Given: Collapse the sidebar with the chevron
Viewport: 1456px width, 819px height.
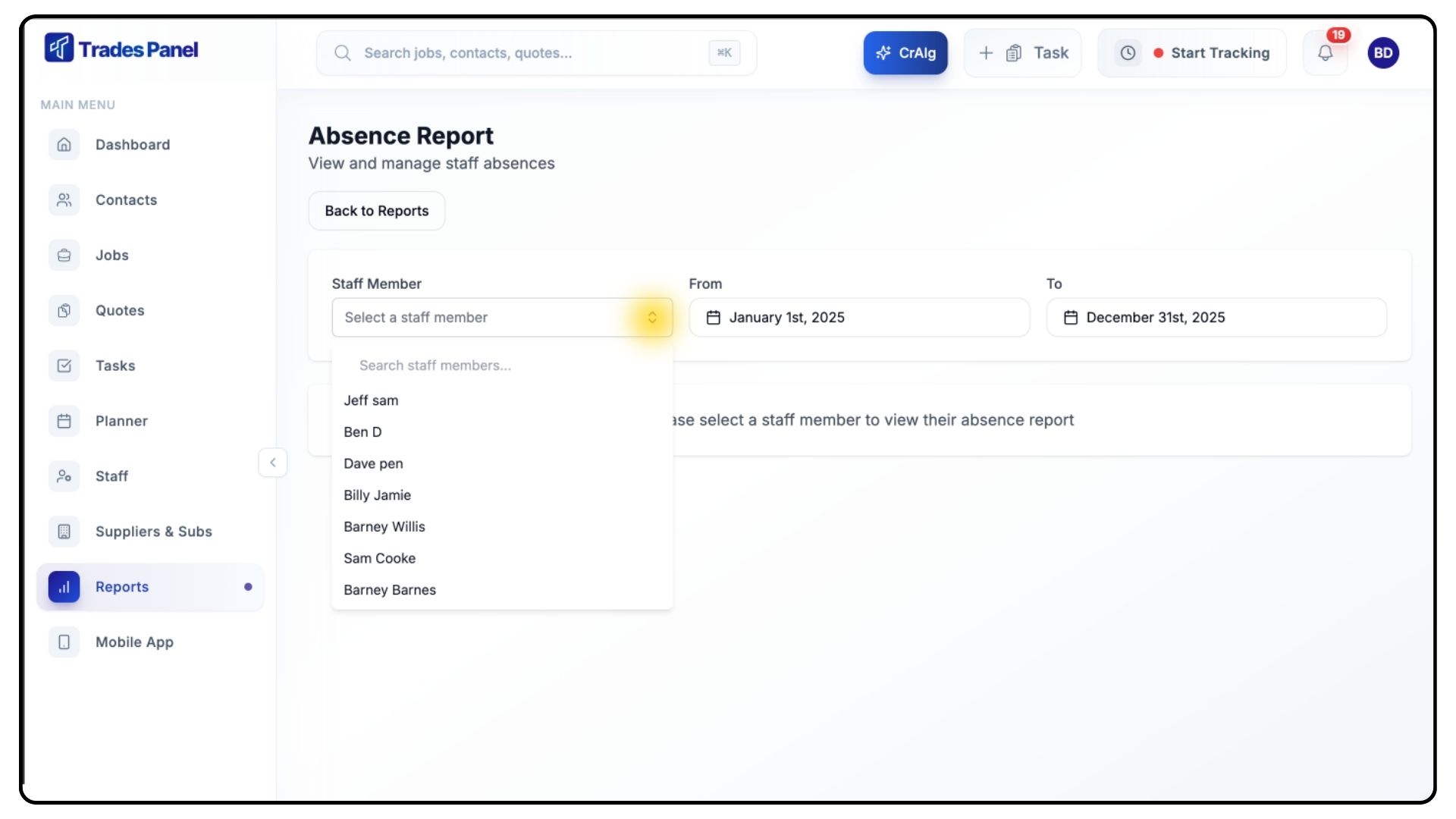Looking at the screenshot, I should pos(273,463).
